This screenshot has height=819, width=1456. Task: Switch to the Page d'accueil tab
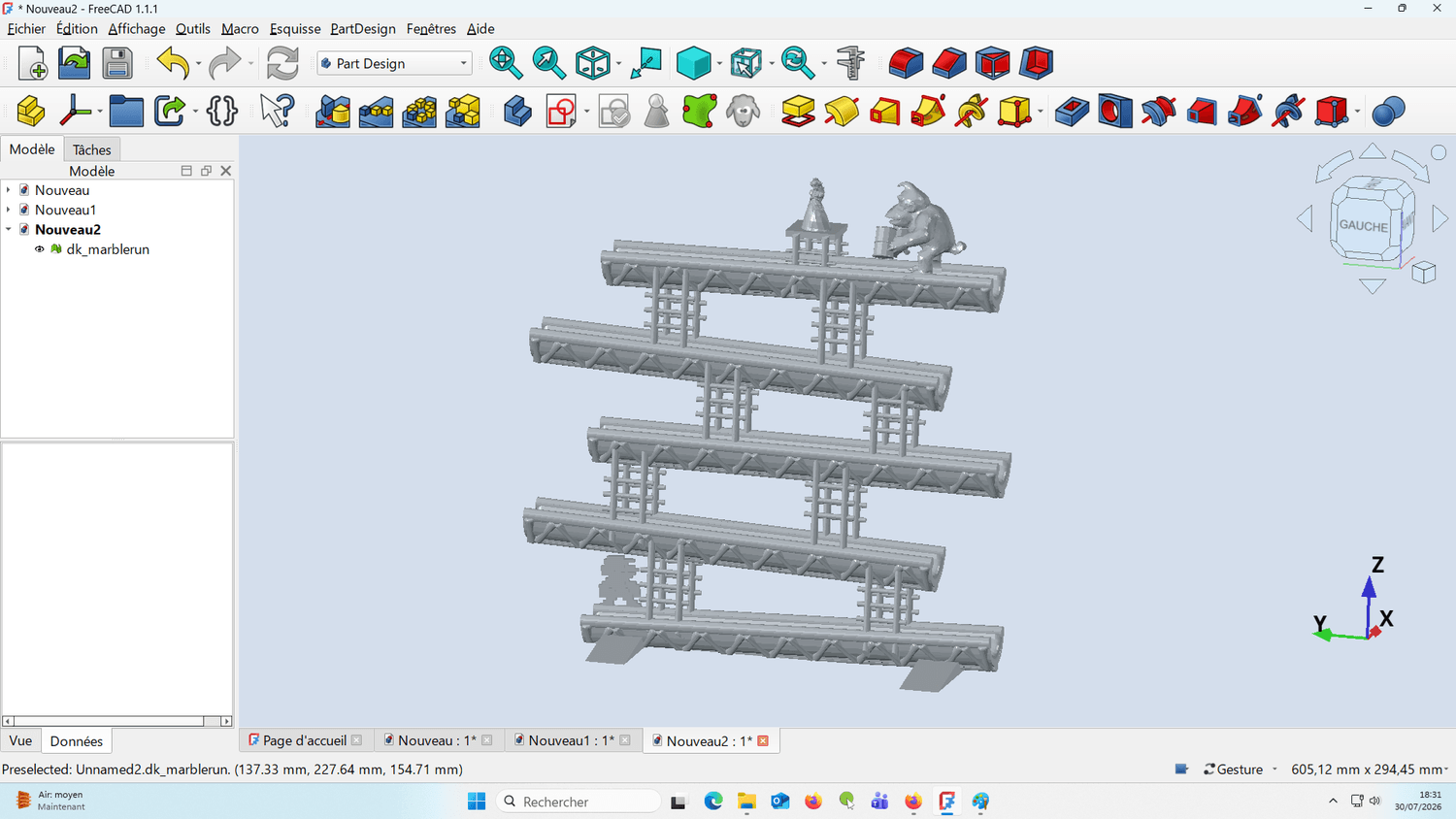305,740
